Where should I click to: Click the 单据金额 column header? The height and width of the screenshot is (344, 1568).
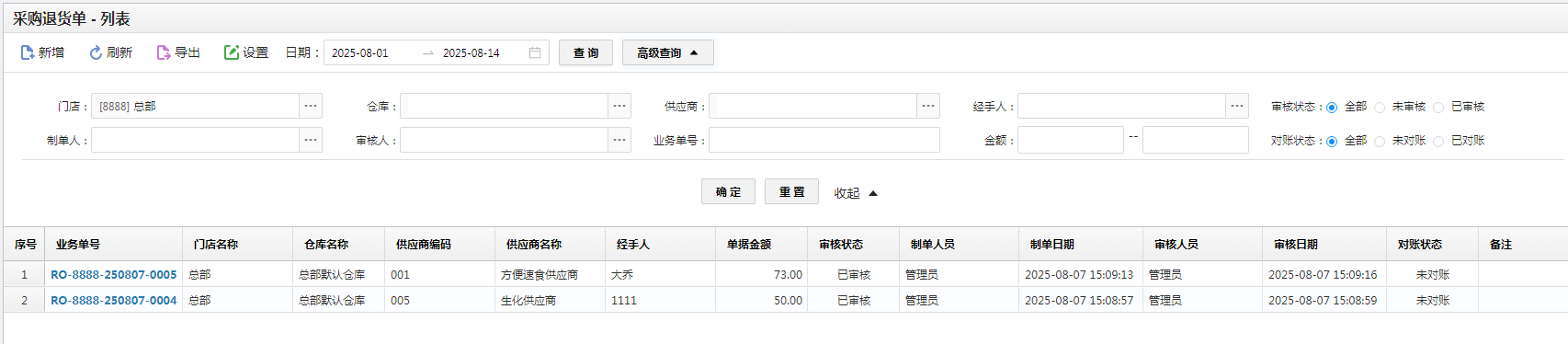[x=761, y=244]
